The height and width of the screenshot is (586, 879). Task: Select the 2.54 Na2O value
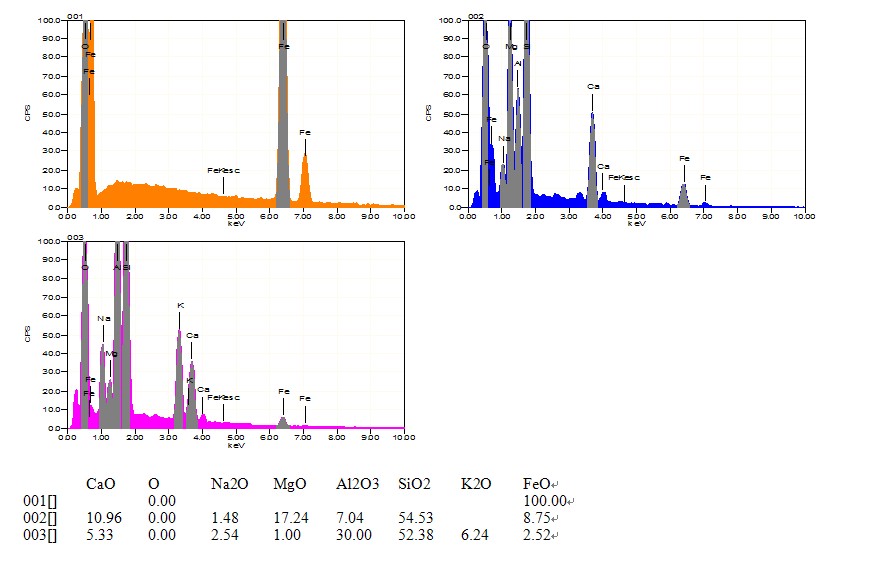[225, 535]
